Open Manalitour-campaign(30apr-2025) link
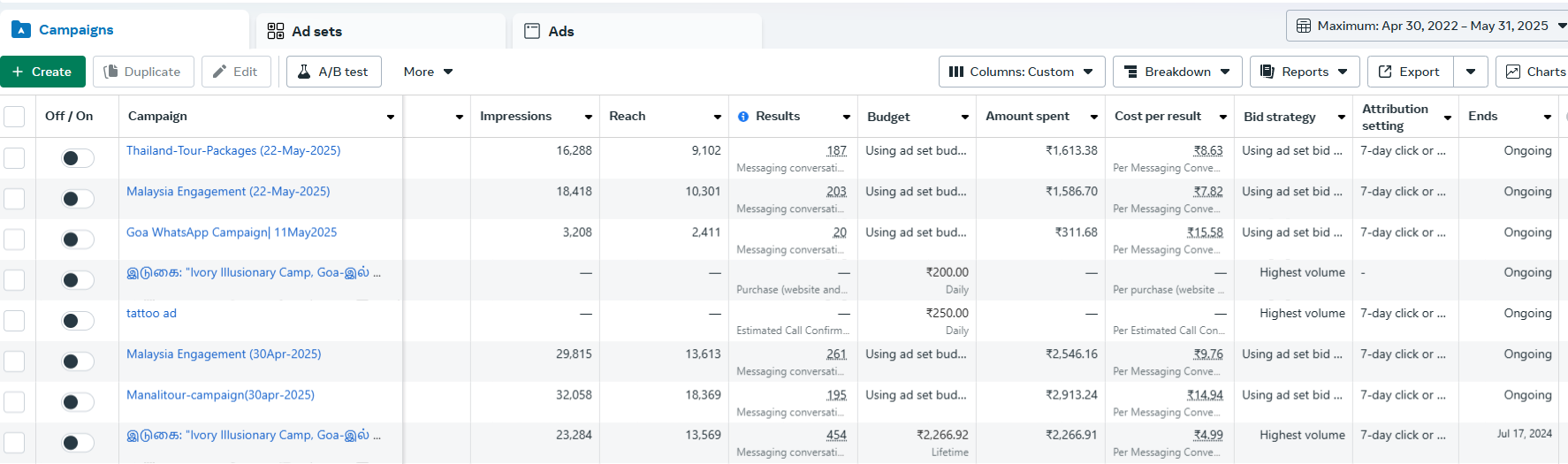 click(220, 395)
